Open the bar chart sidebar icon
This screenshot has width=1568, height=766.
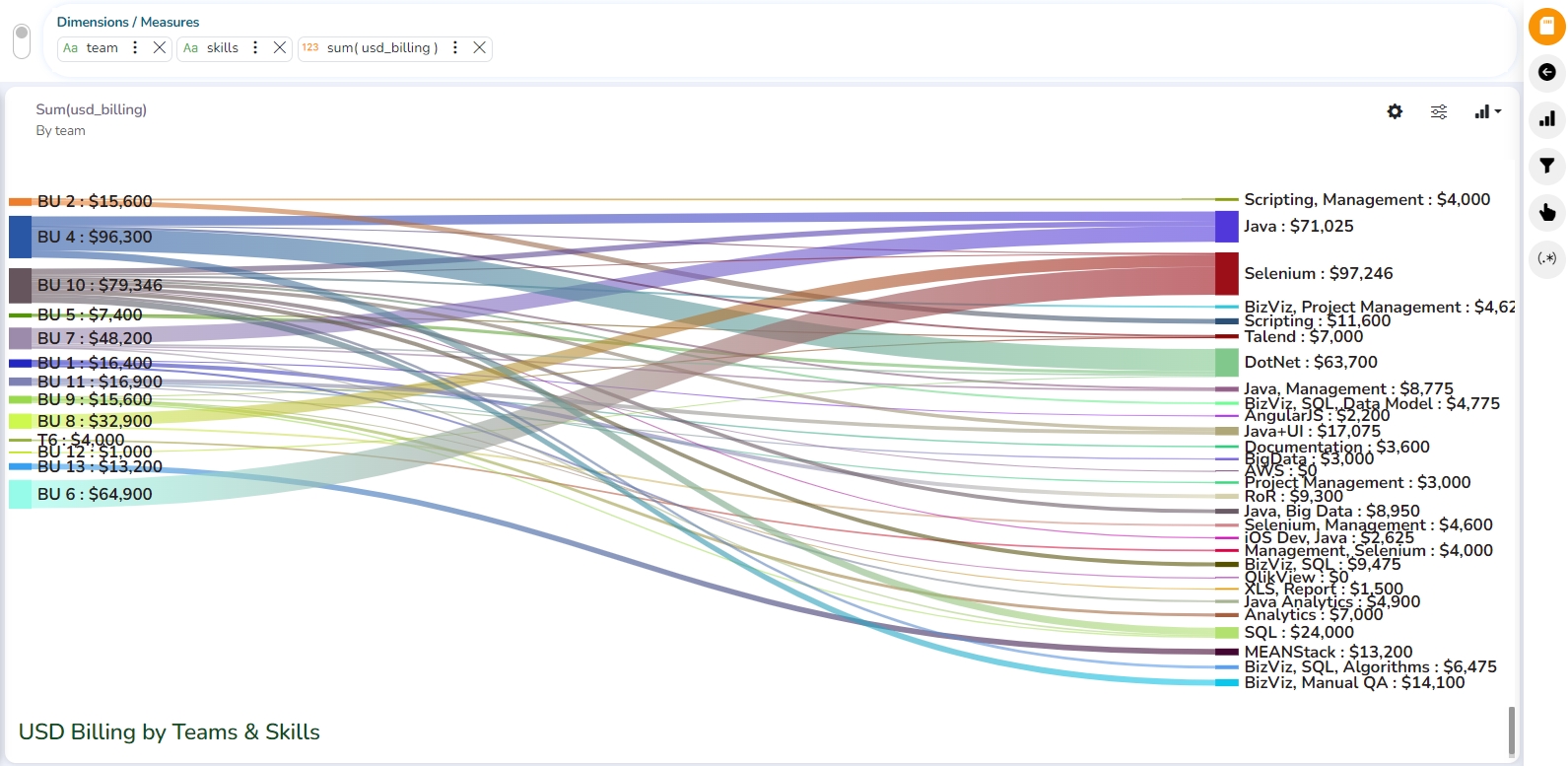click(x=1546, y=119)
